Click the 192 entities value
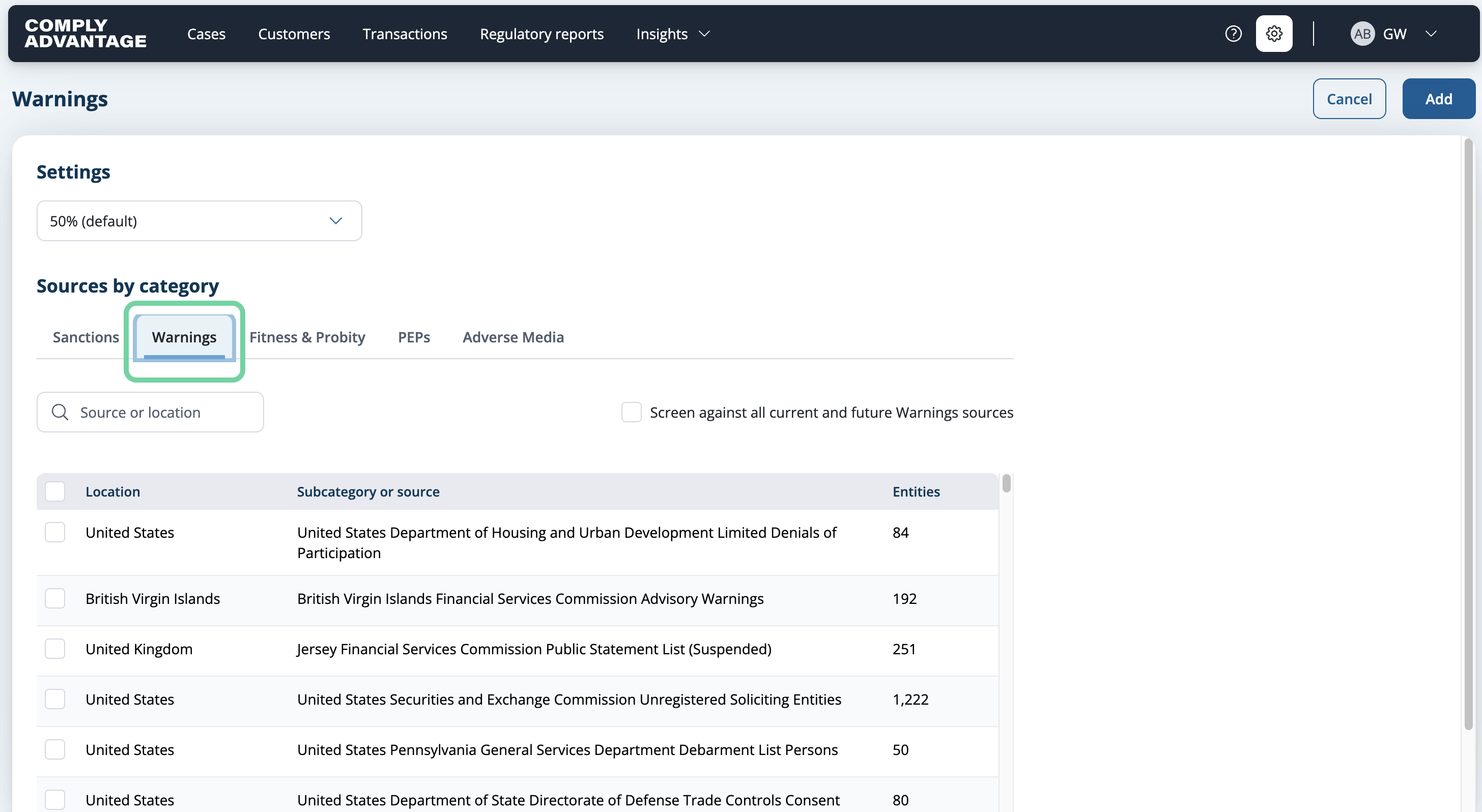The image size is (1482, 812). tap(904, 599)
